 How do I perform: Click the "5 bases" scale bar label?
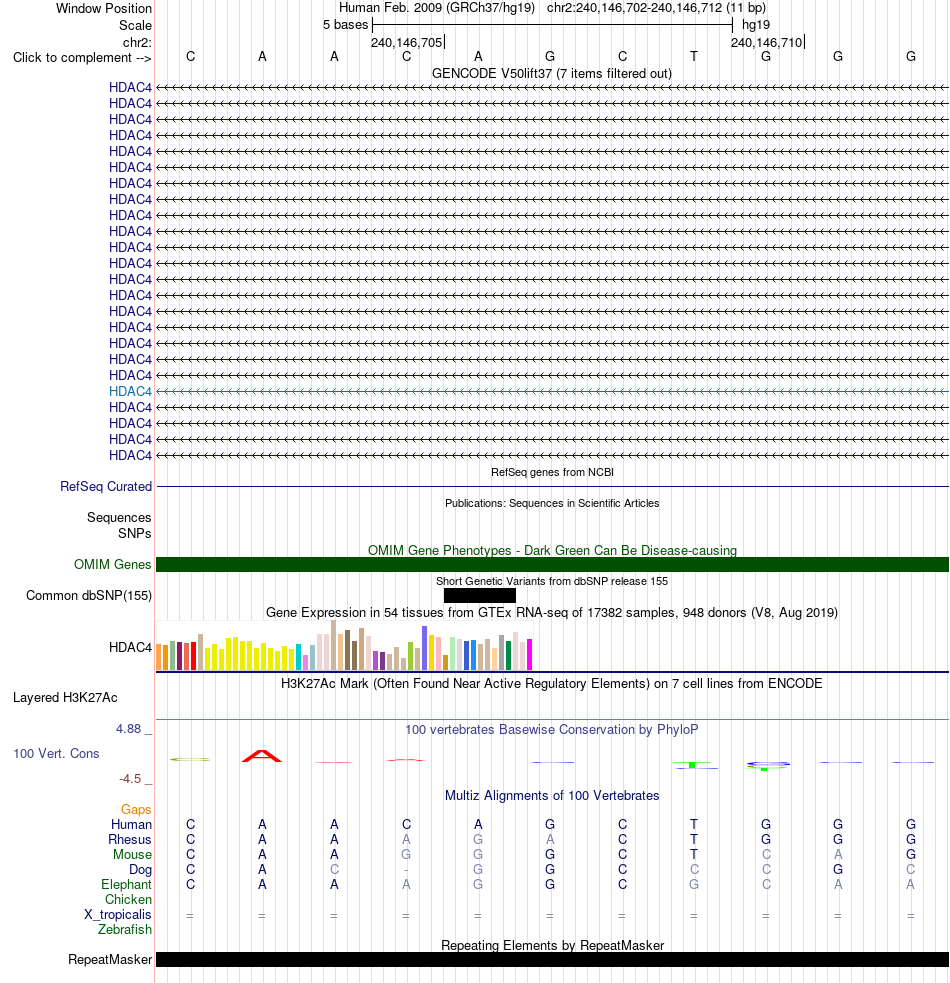[x=346, y=25]
